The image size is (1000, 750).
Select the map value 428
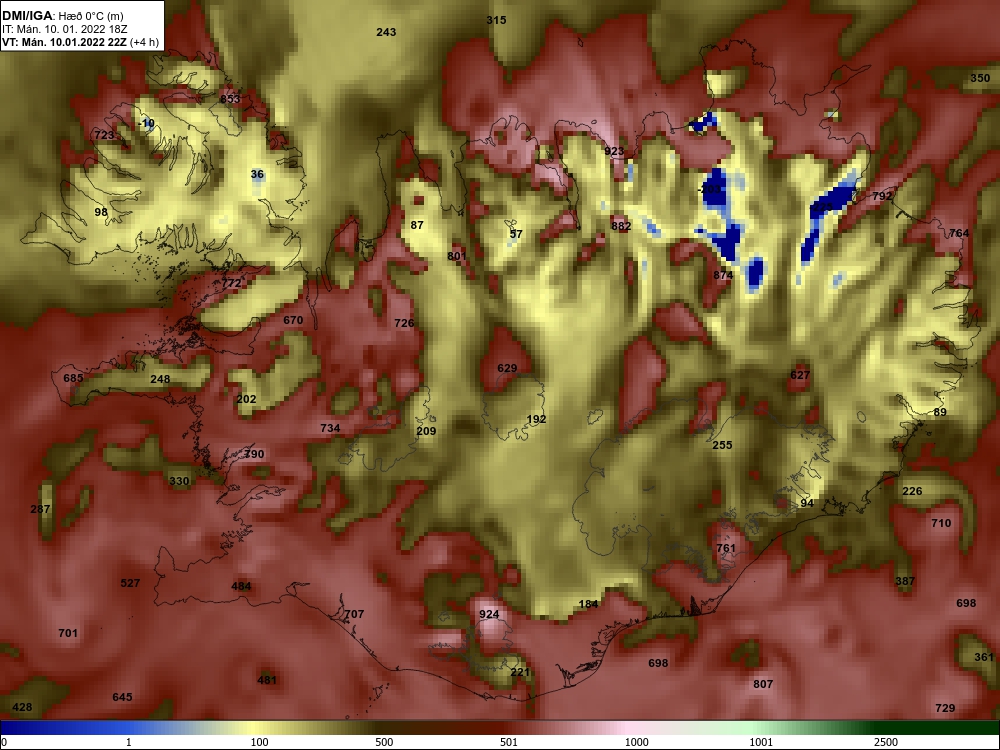22,707
